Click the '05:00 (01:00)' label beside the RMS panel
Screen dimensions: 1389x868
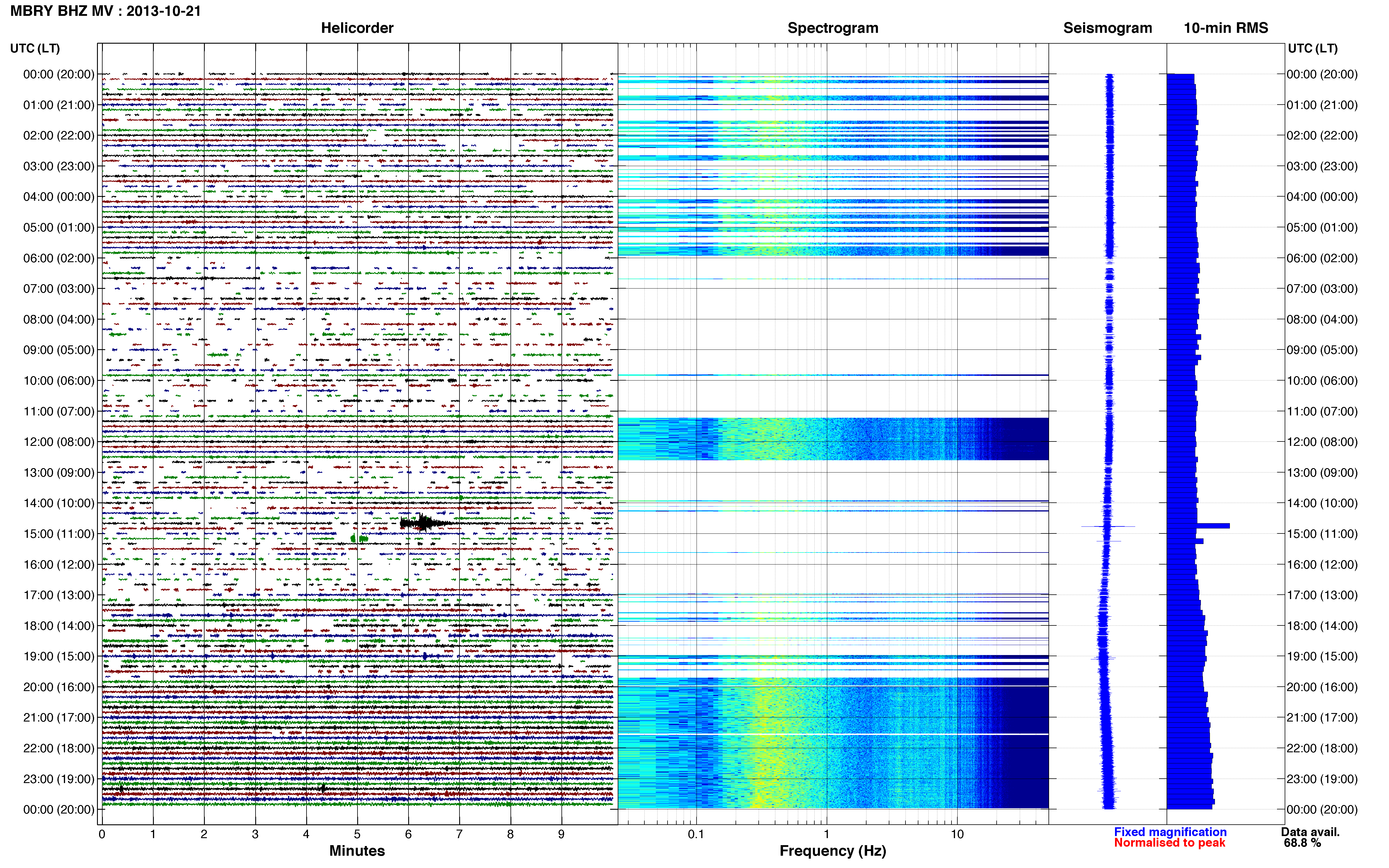[1322, 227]
